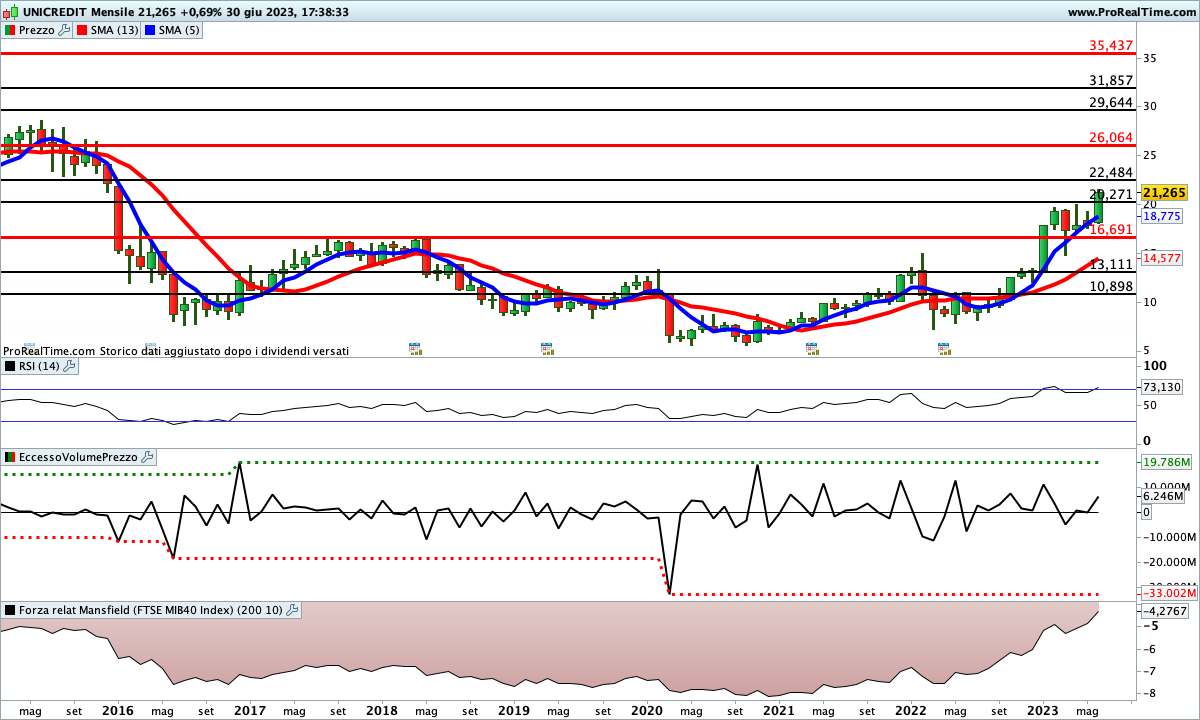1200x720 pixels.
Task: Click the 2019 label on time axis
Action: click(x=514, y=711)
